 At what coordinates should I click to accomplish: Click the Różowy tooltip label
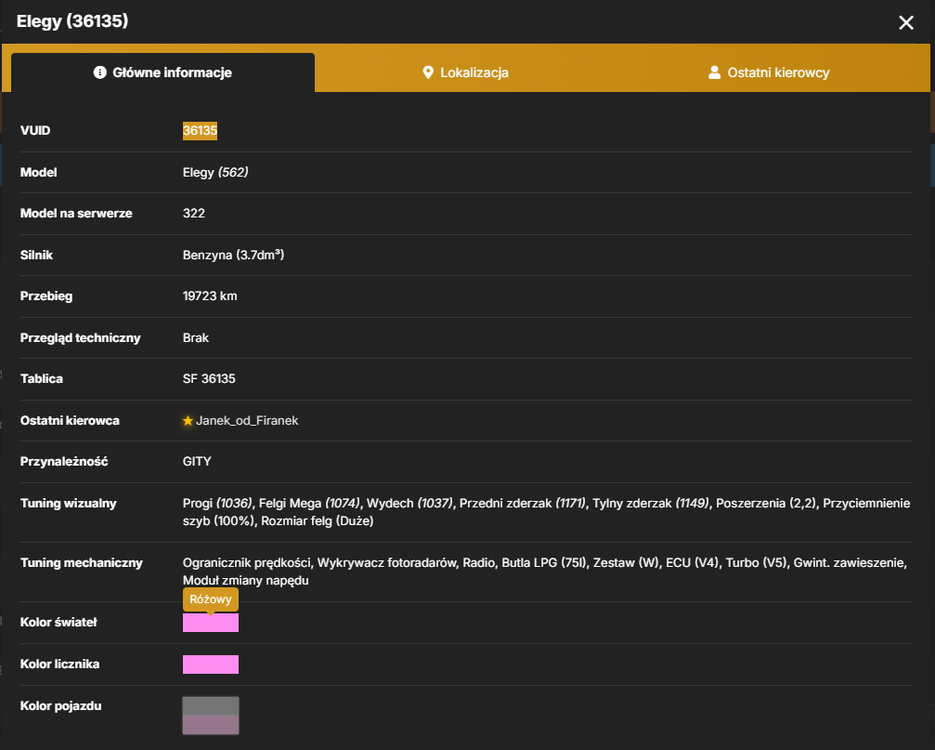pos(210,599)
